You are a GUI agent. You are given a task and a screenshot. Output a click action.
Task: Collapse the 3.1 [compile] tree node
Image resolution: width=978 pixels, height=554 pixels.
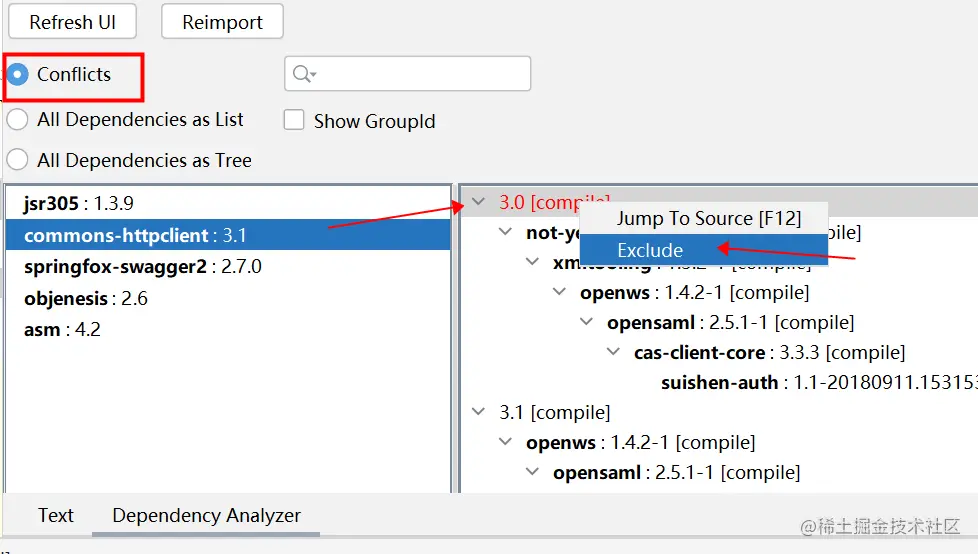tap(478, 411)
